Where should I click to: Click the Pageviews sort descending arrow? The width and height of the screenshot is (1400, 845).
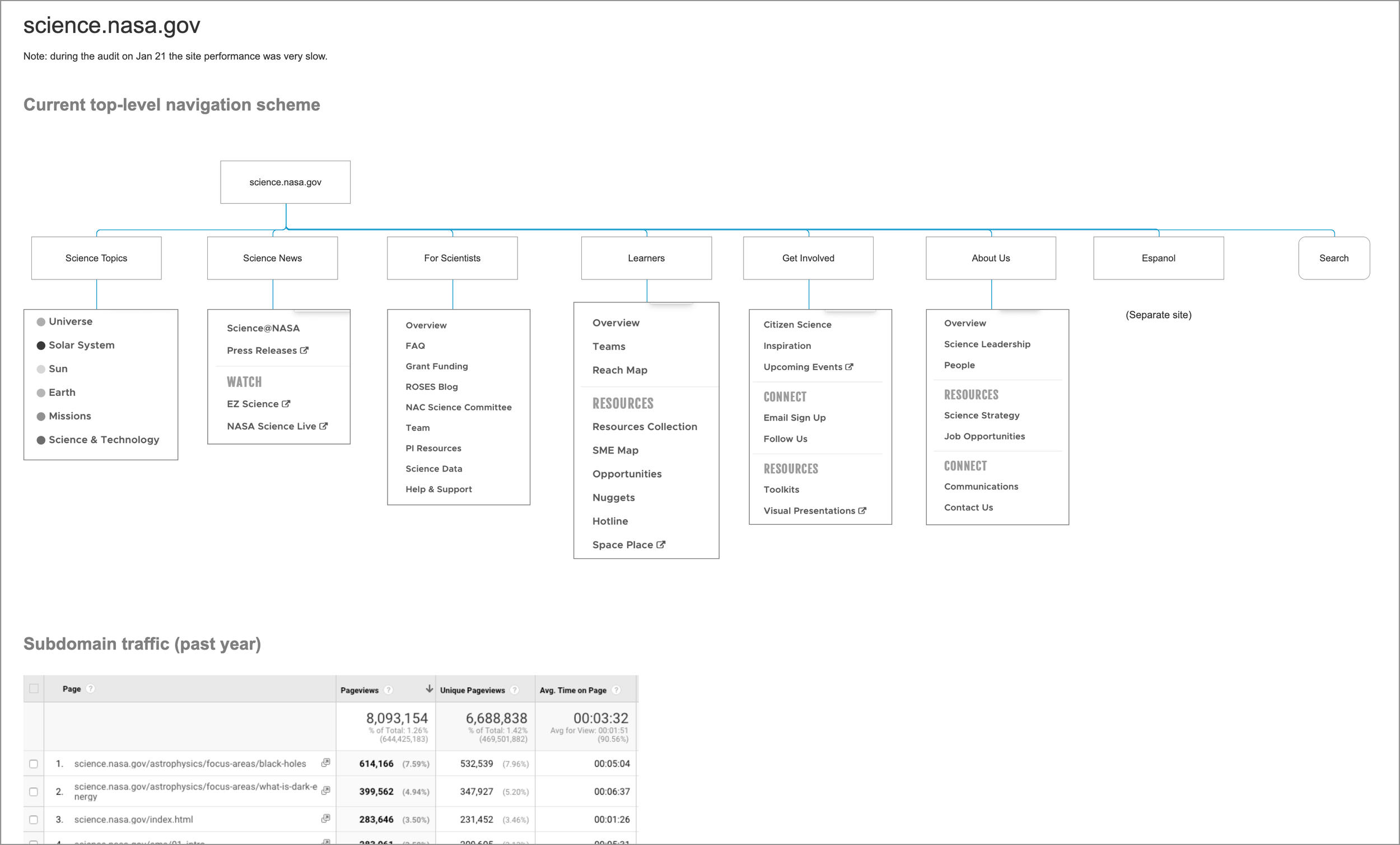pos(429,689)
